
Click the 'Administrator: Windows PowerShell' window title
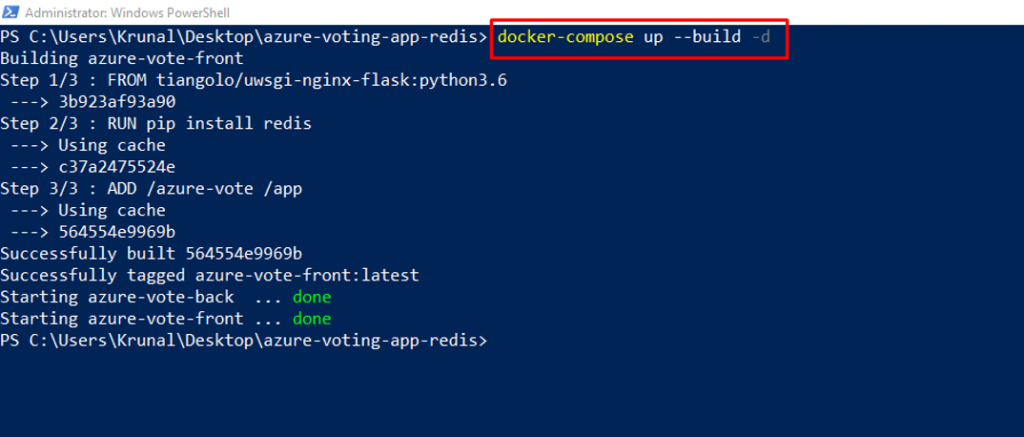[x=127, y=12]
